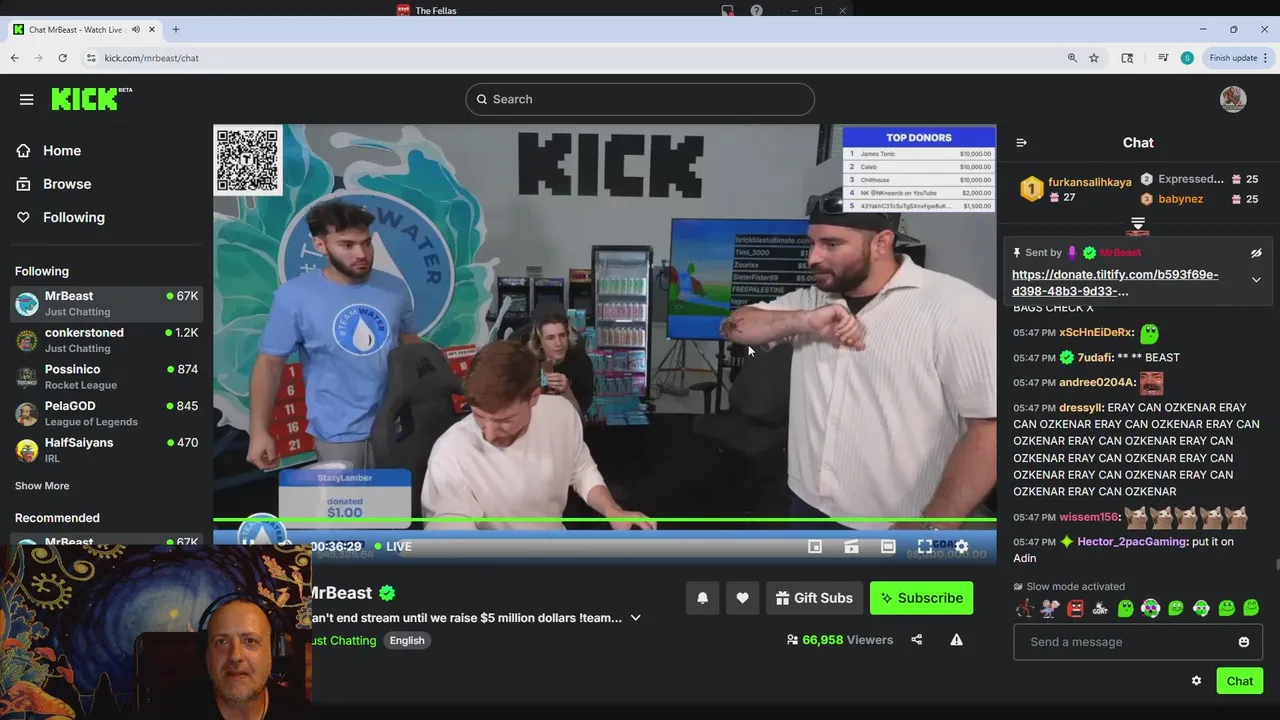Click the wissem156 username in chat
This screenshot has height=720, width=1280.
tap(1089, 518)
